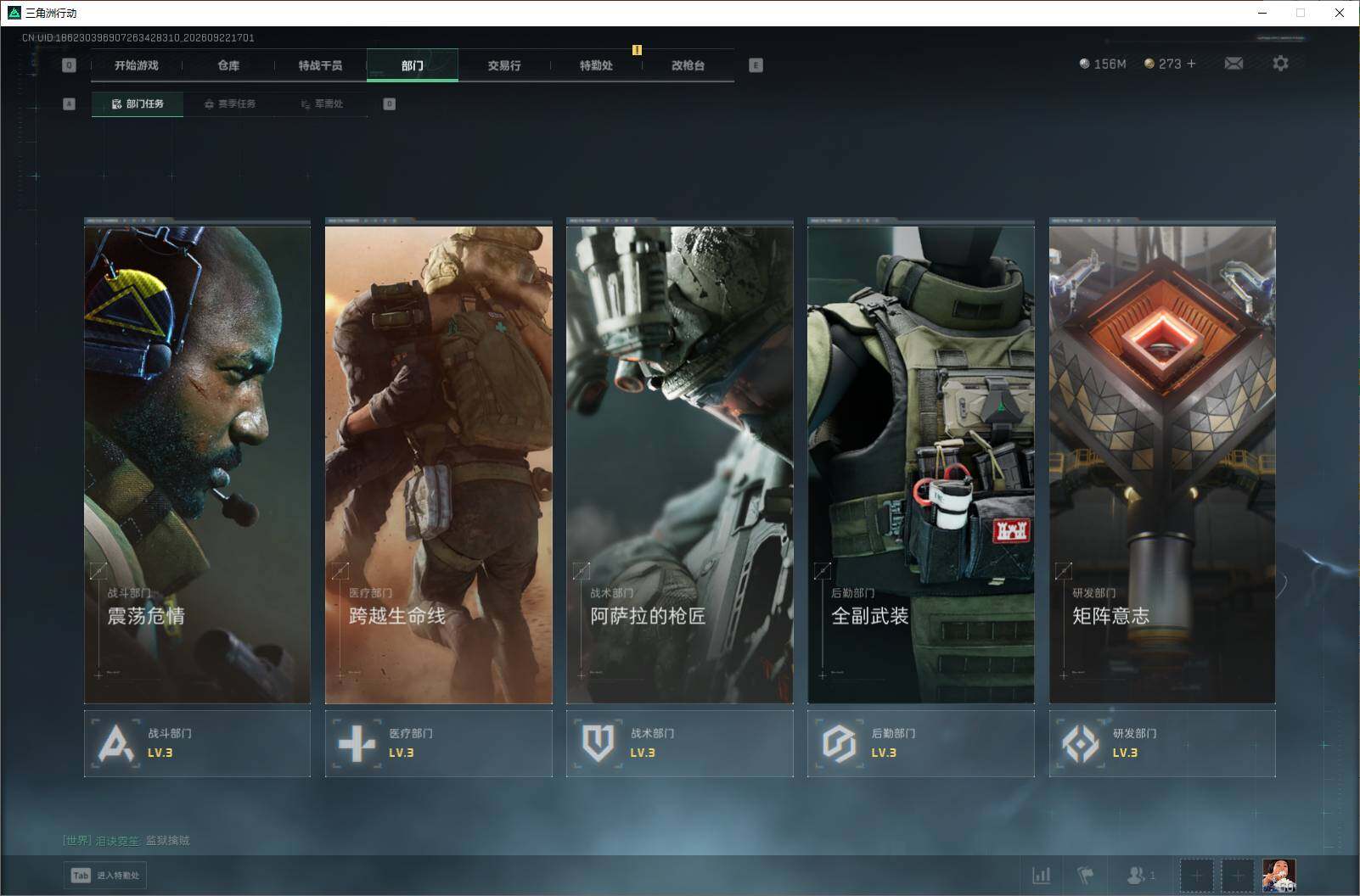Click the A key sub-tab icon
The height and width of the screenshot is (896, 1360).
(x=70, y=104)
